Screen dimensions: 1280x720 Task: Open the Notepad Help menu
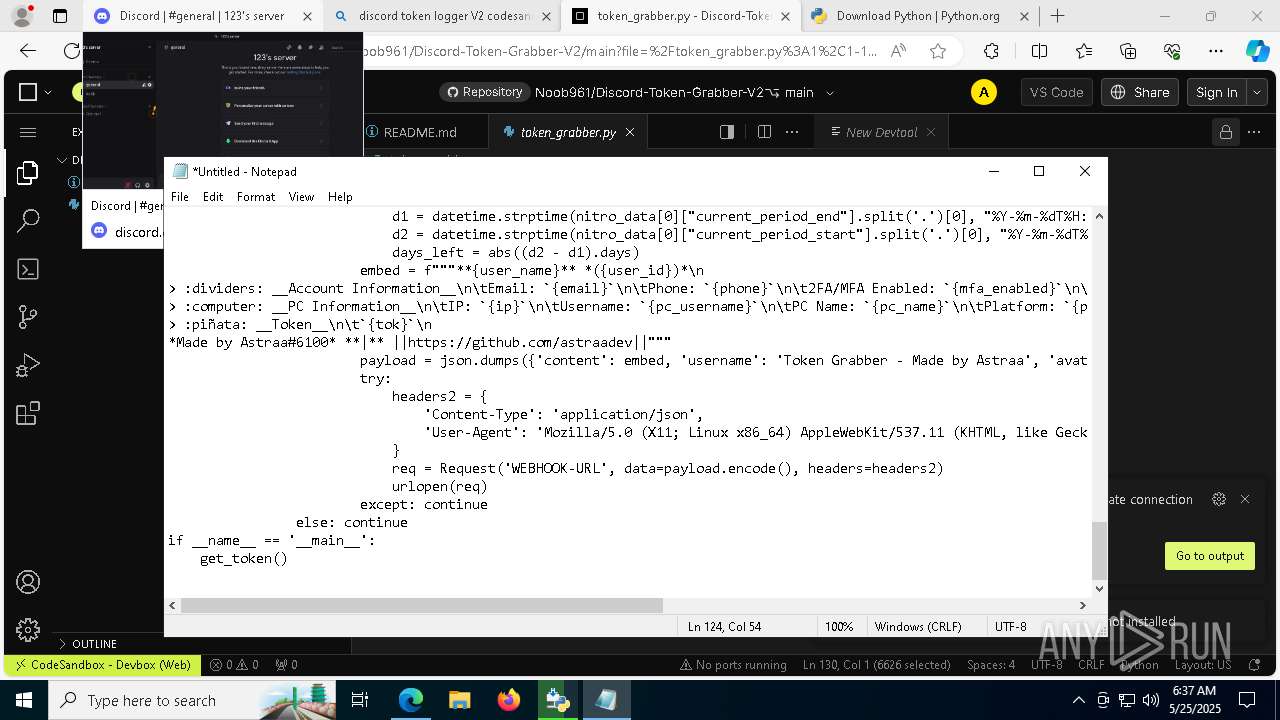click(340, 197)
